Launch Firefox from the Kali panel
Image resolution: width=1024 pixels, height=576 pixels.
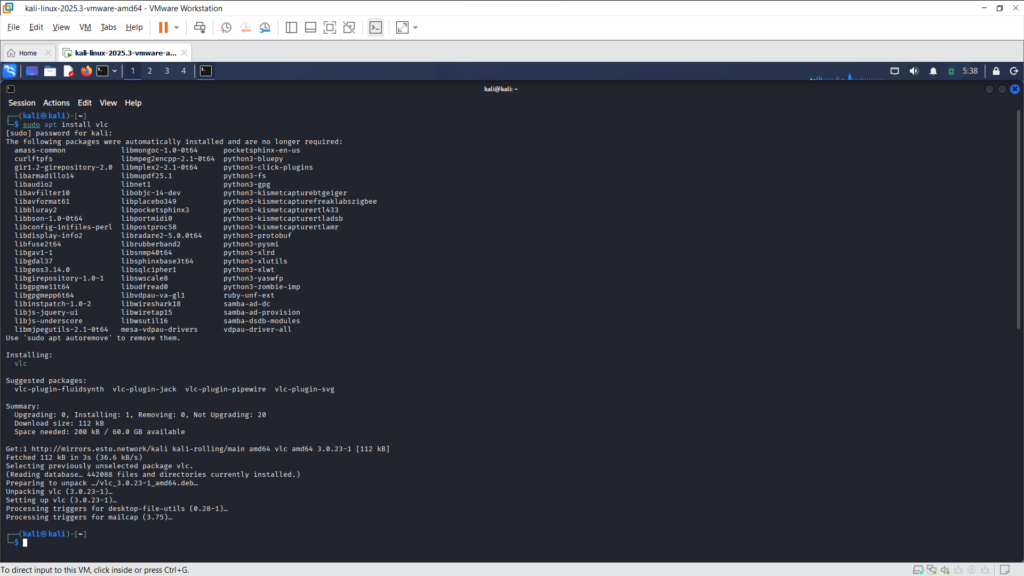click(86, 71)
